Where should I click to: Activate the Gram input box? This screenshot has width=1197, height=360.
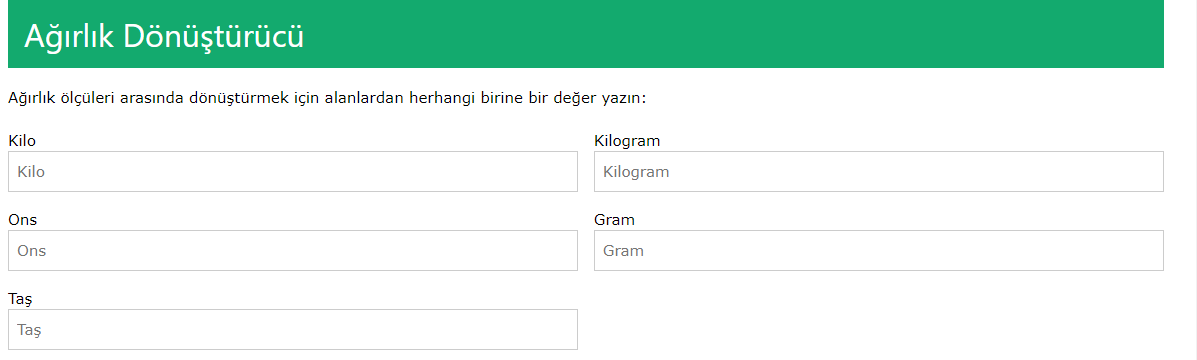click(879, 250)
